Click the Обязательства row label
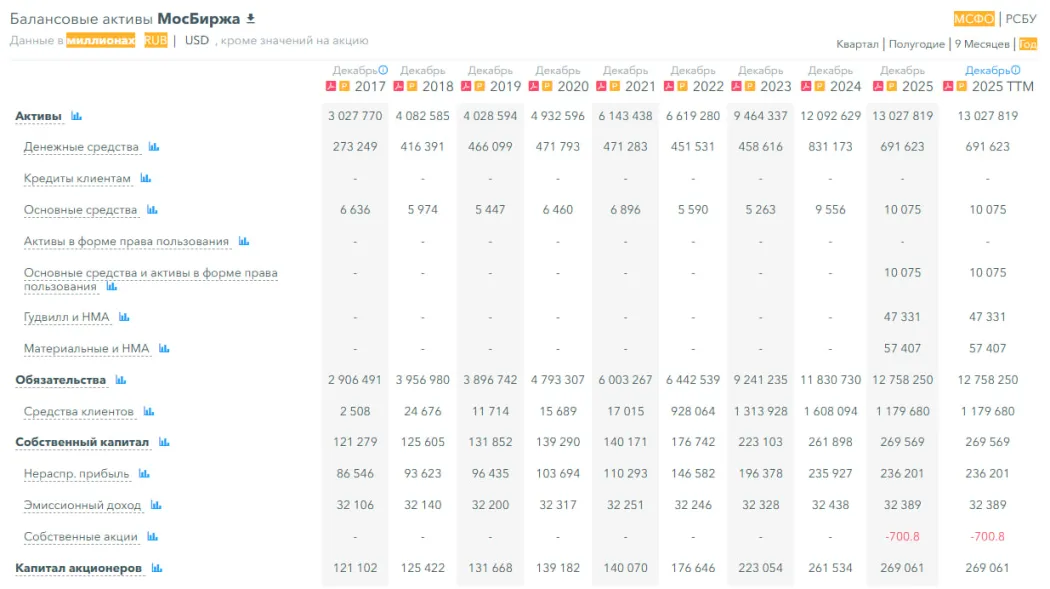 (60, 380)
